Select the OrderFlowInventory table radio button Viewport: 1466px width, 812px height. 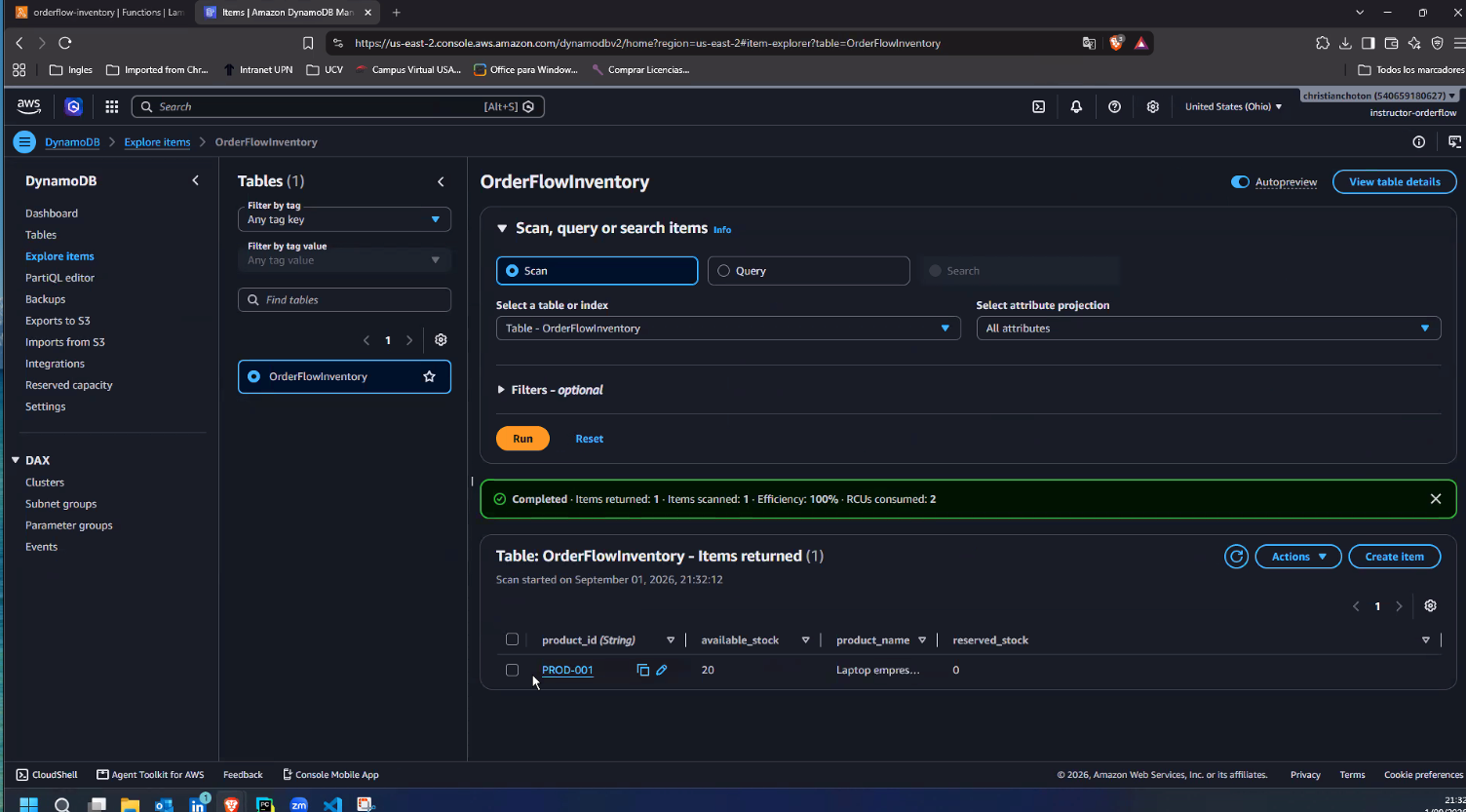[x=254, y=376]
